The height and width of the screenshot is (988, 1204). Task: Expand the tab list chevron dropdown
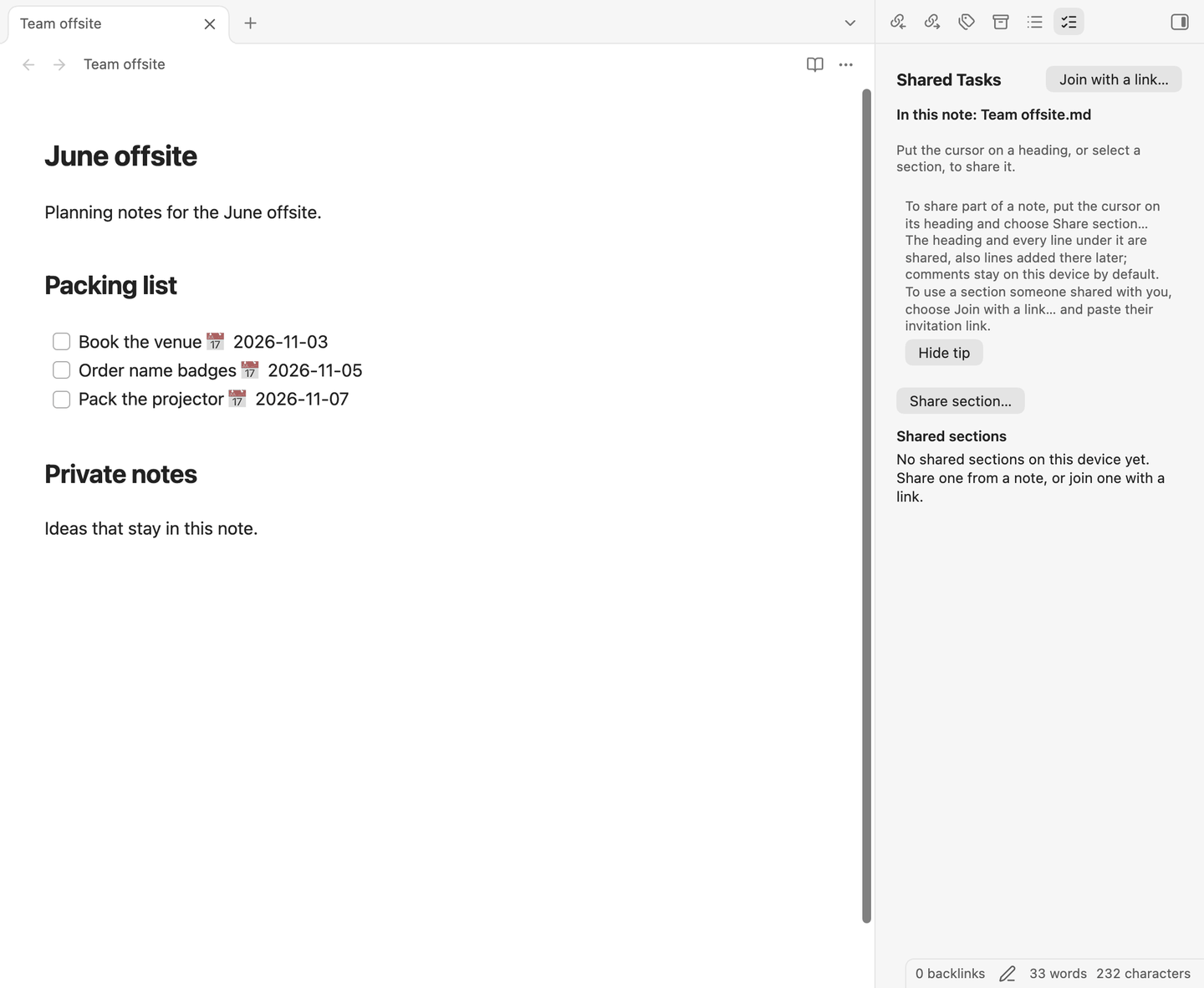point(850,23)
